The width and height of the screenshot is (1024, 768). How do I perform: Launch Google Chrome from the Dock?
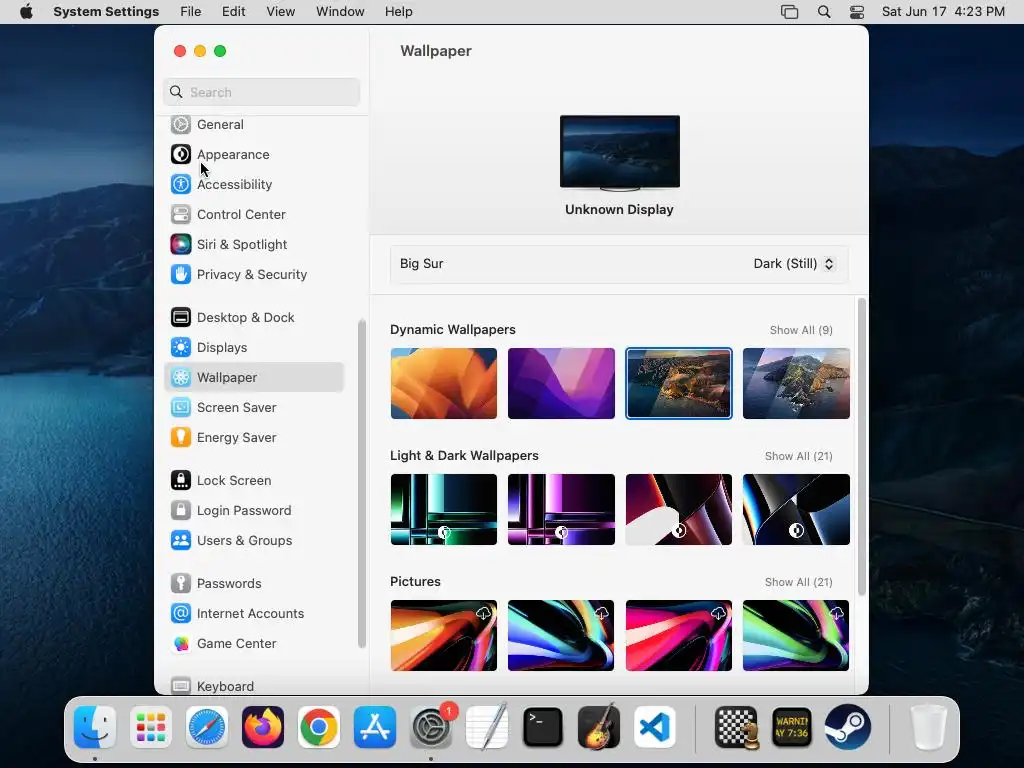tap(319, 727)
